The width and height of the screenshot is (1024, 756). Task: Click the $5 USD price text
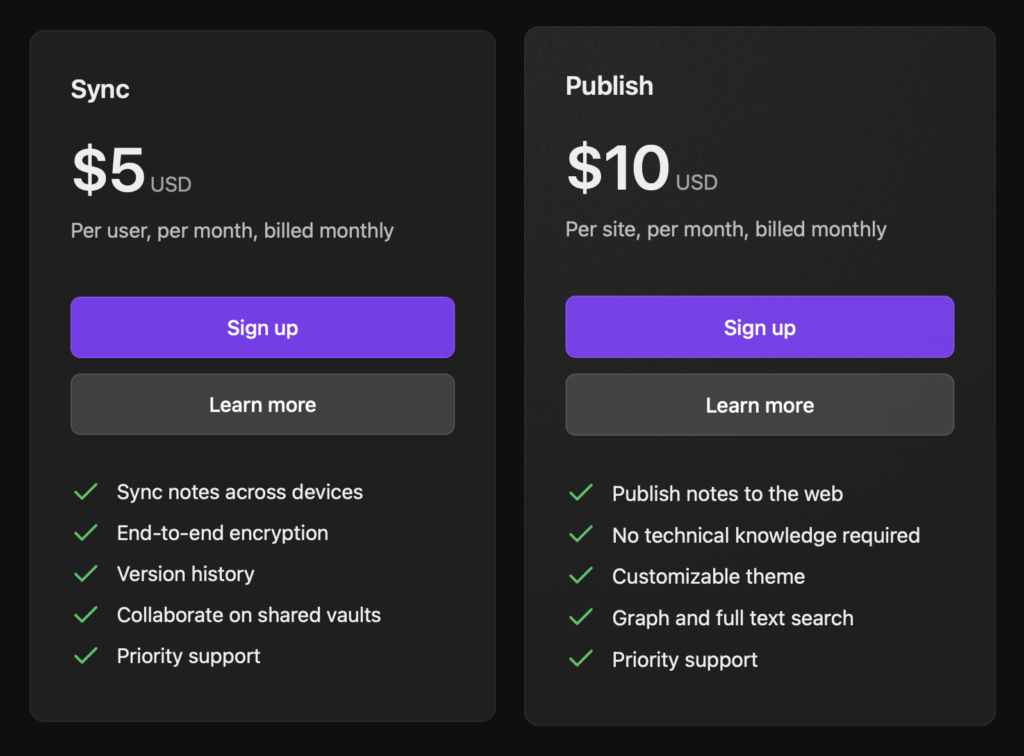coord(131,171)
